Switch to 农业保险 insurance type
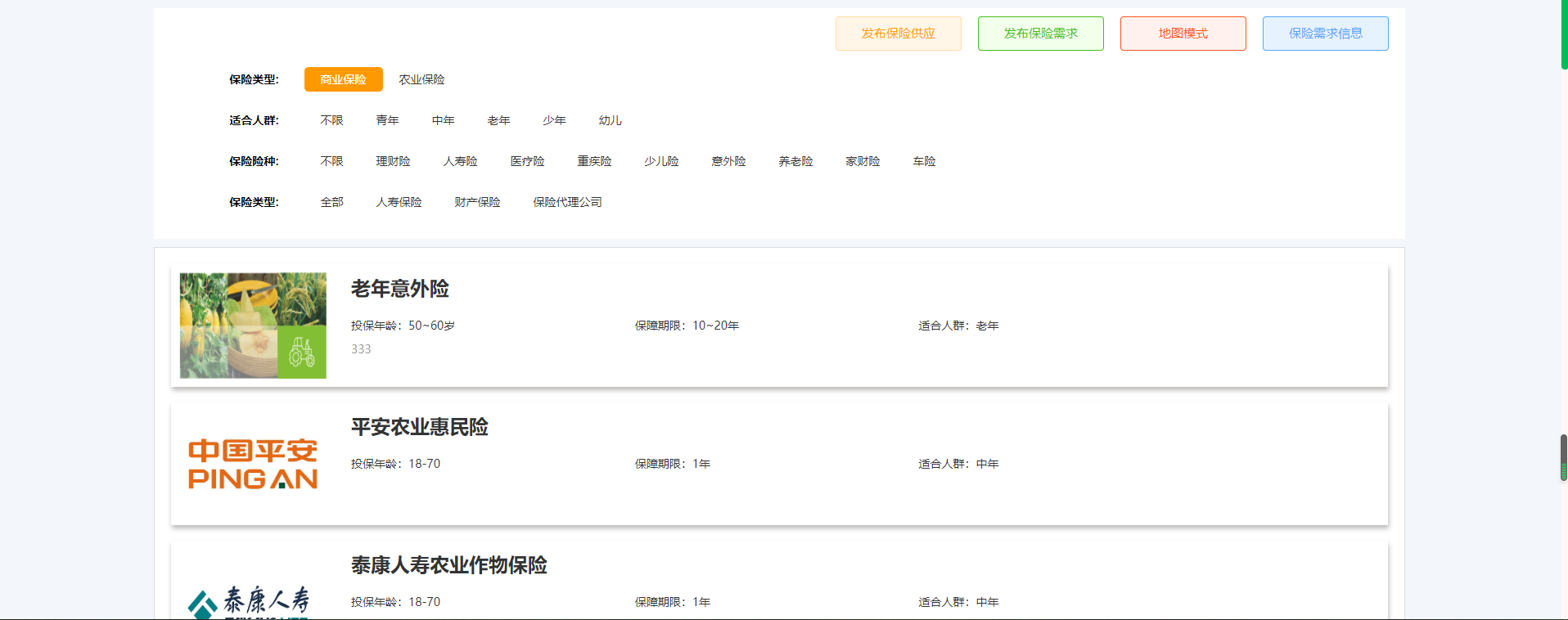This screenshot has height=620, width=1568. [421, 79]
